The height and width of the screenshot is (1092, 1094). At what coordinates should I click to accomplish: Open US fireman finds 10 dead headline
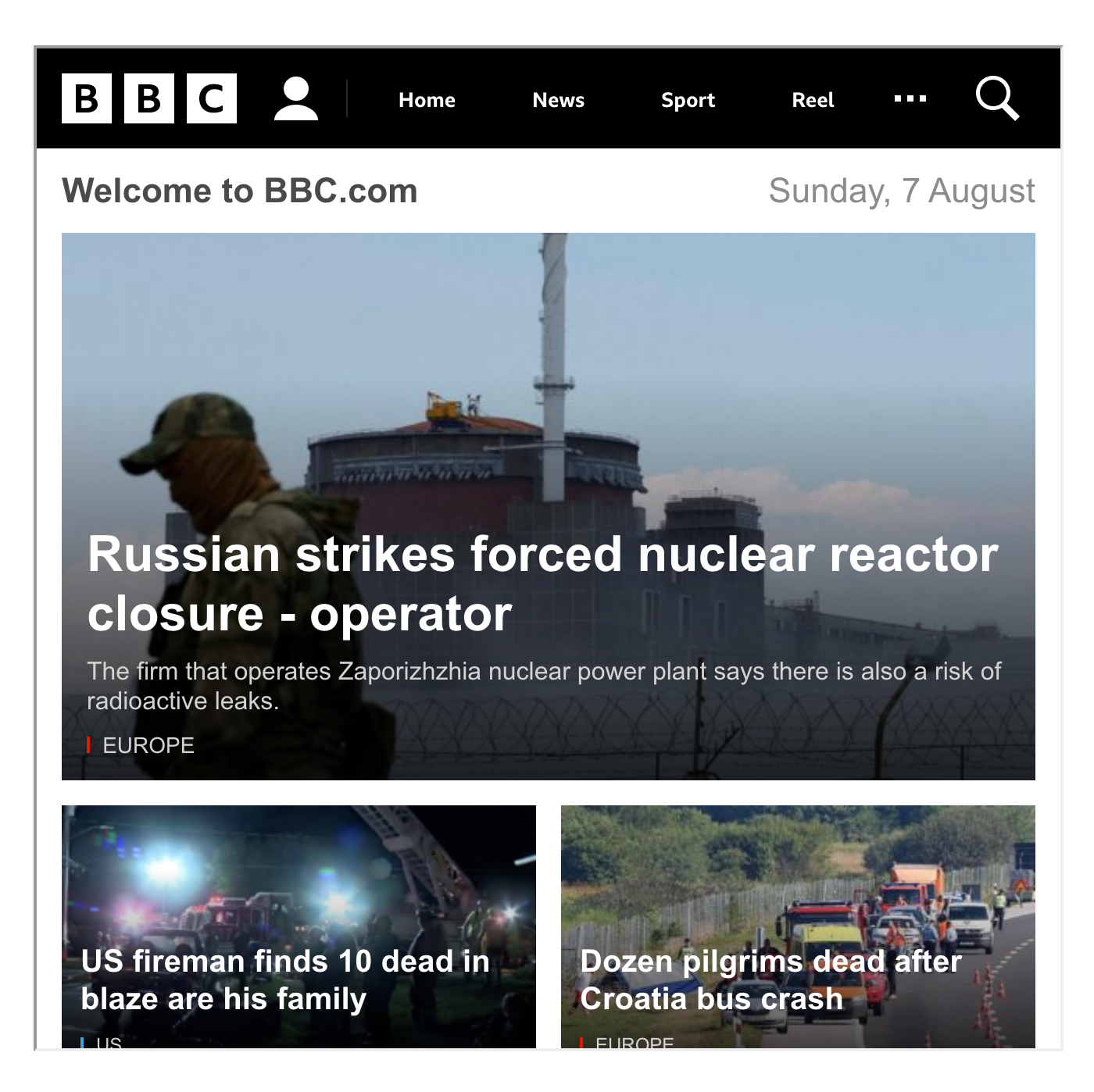click(x=285, y=980)
